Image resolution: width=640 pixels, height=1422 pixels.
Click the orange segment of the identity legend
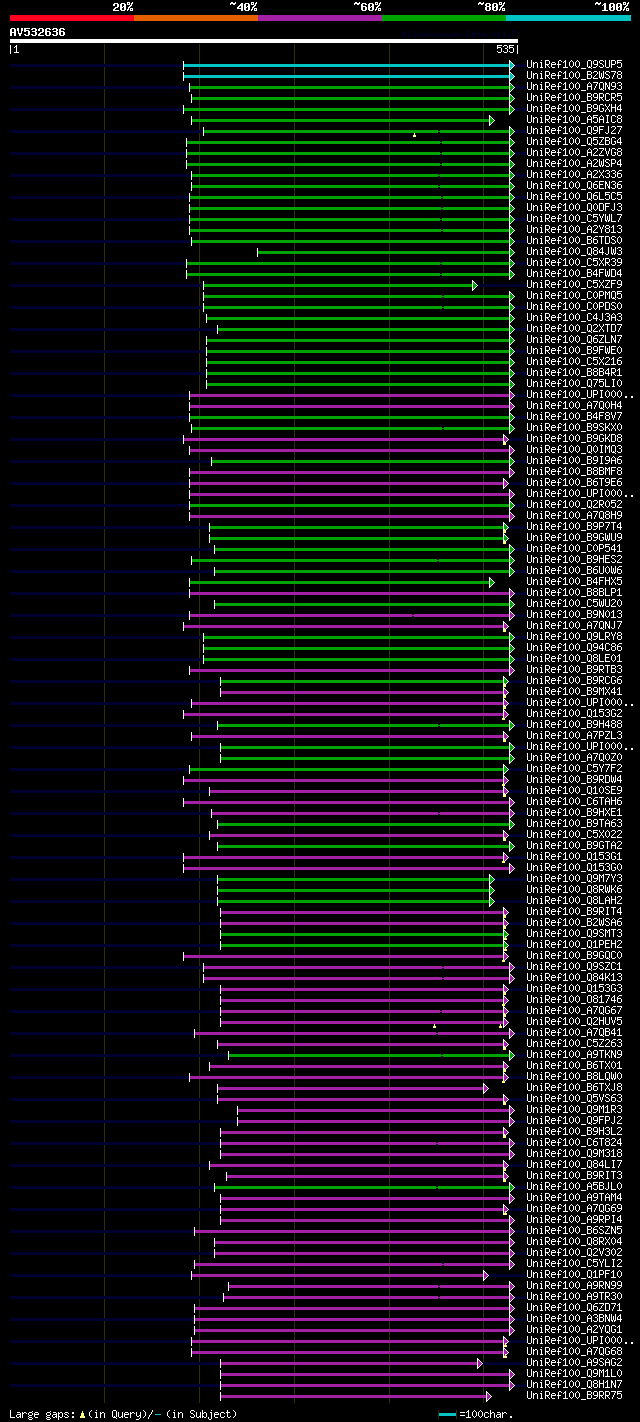pyautogui.click(x=195, y=18)
